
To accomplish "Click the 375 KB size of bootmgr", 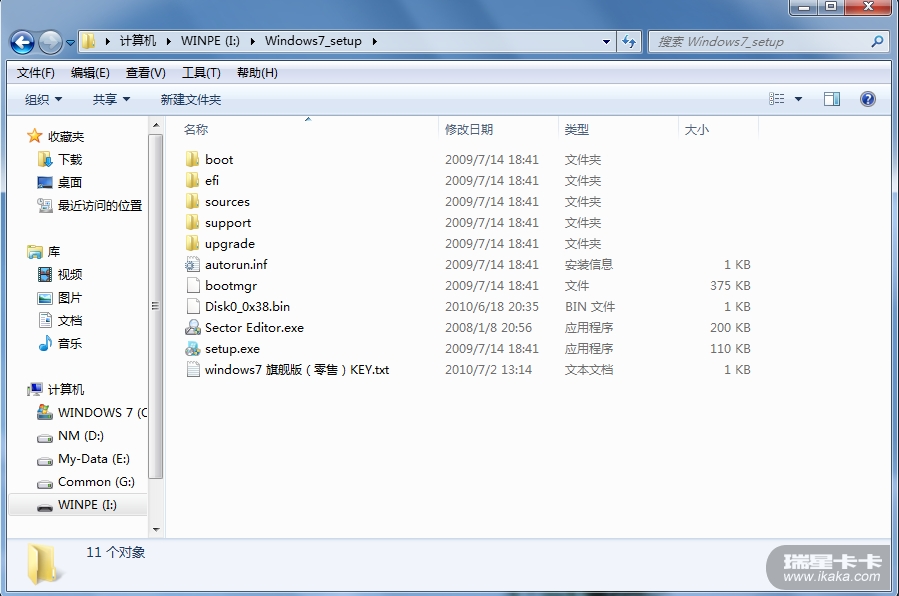I will 730,285.
